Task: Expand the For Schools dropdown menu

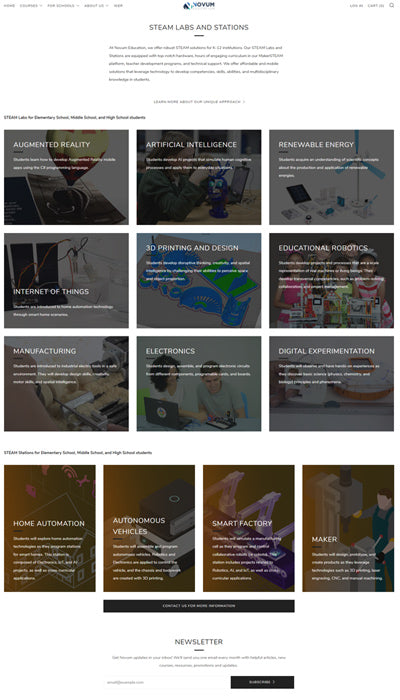Action: [x=63, y=6]
